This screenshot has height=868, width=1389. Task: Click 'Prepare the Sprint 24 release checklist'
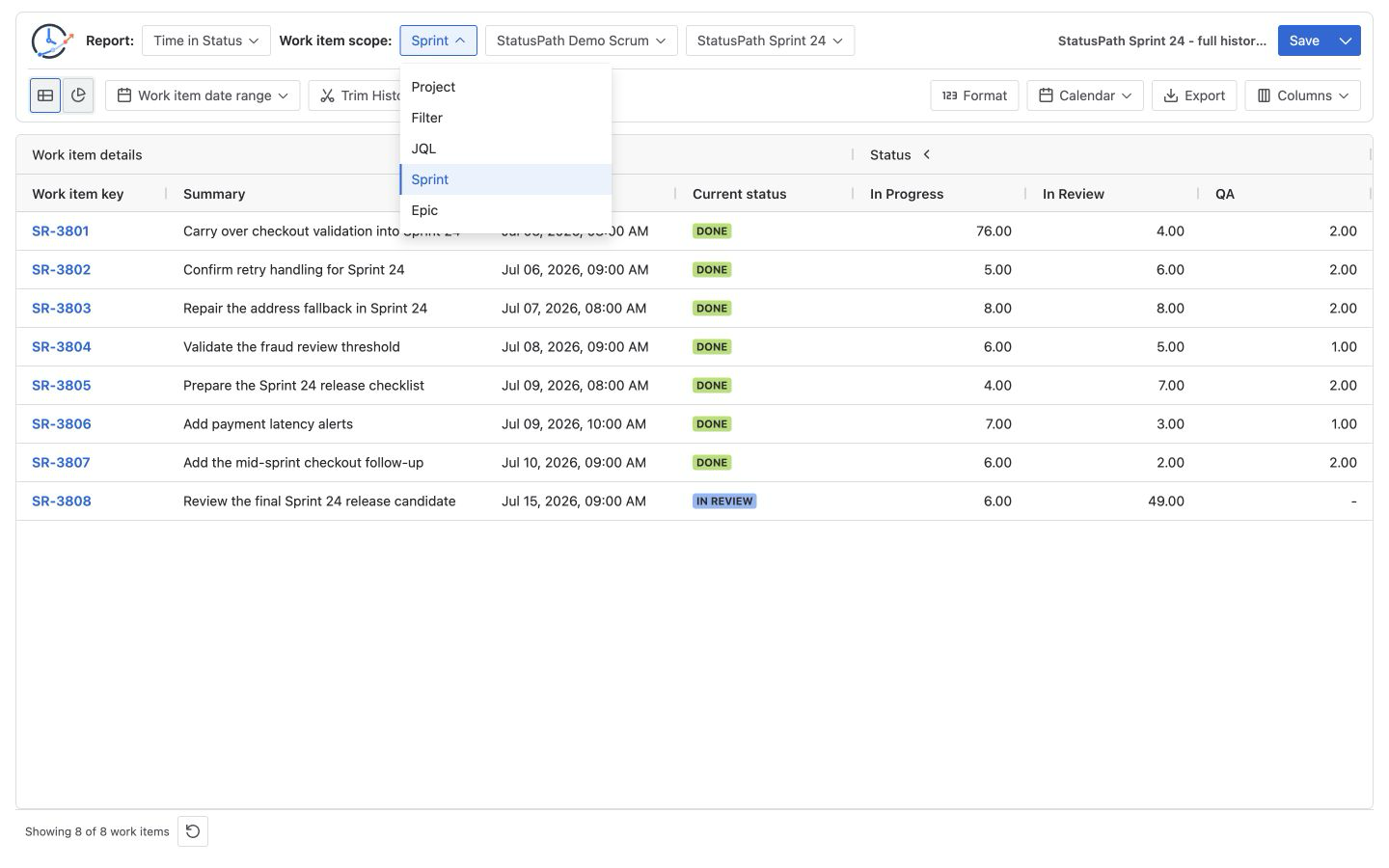[304, 386]
